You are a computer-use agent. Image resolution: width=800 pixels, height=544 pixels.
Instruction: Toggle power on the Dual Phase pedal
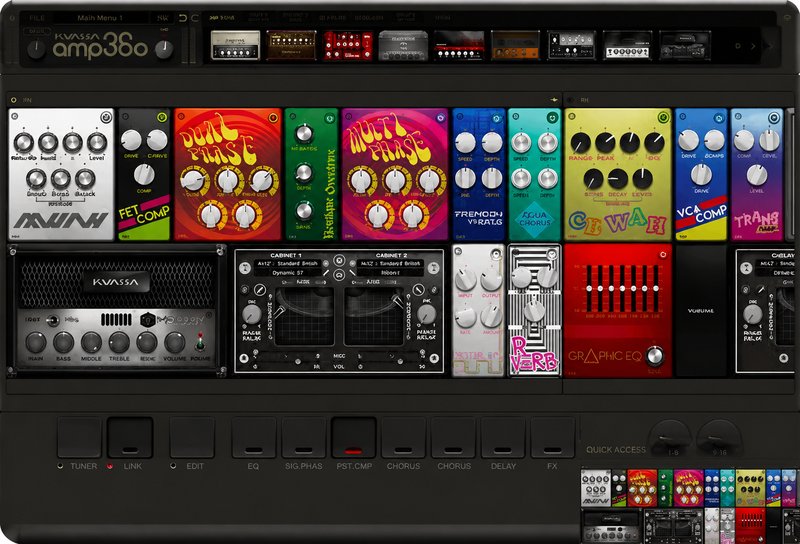[273, 118]
